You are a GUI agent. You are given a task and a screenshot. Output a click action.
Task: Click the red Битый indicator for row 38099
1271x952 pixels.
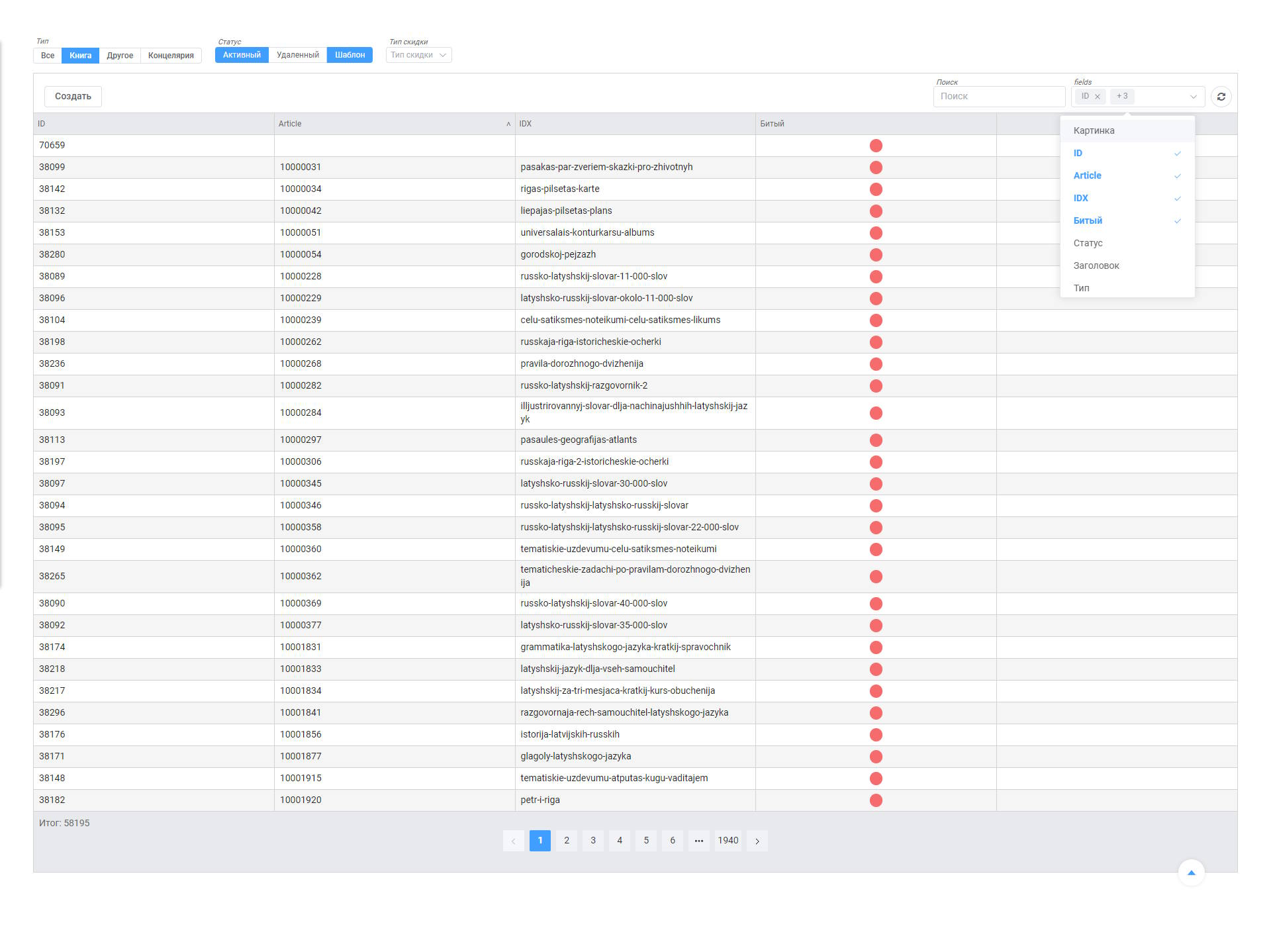tap(876, 167)
